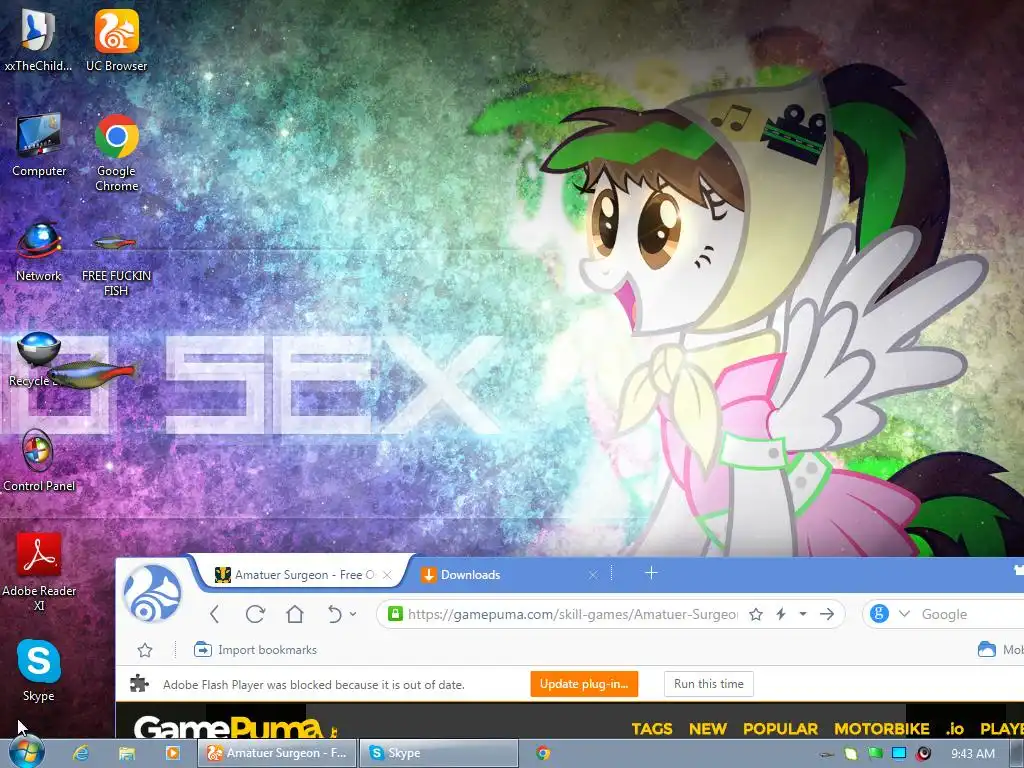
Task: Click the gamepuma.com URL address field
Action: (x=573, y=614)
